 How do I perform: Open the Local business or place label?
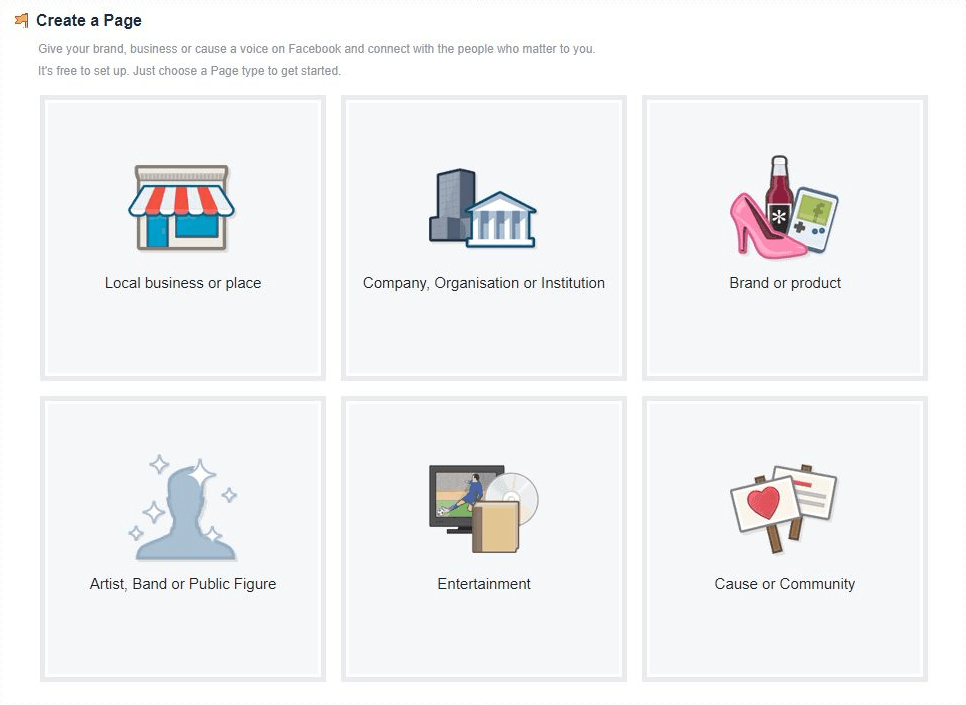(183, 283)
